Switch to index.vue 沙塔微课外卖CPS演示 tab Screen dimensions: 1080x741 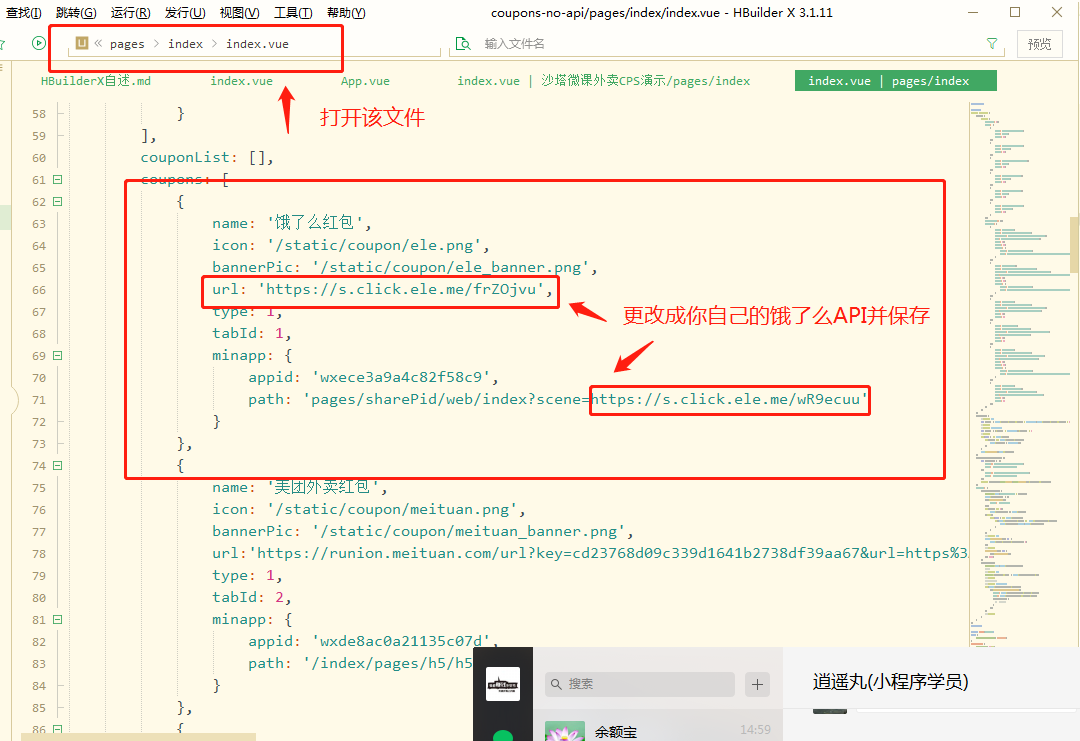tap(603, 81)
